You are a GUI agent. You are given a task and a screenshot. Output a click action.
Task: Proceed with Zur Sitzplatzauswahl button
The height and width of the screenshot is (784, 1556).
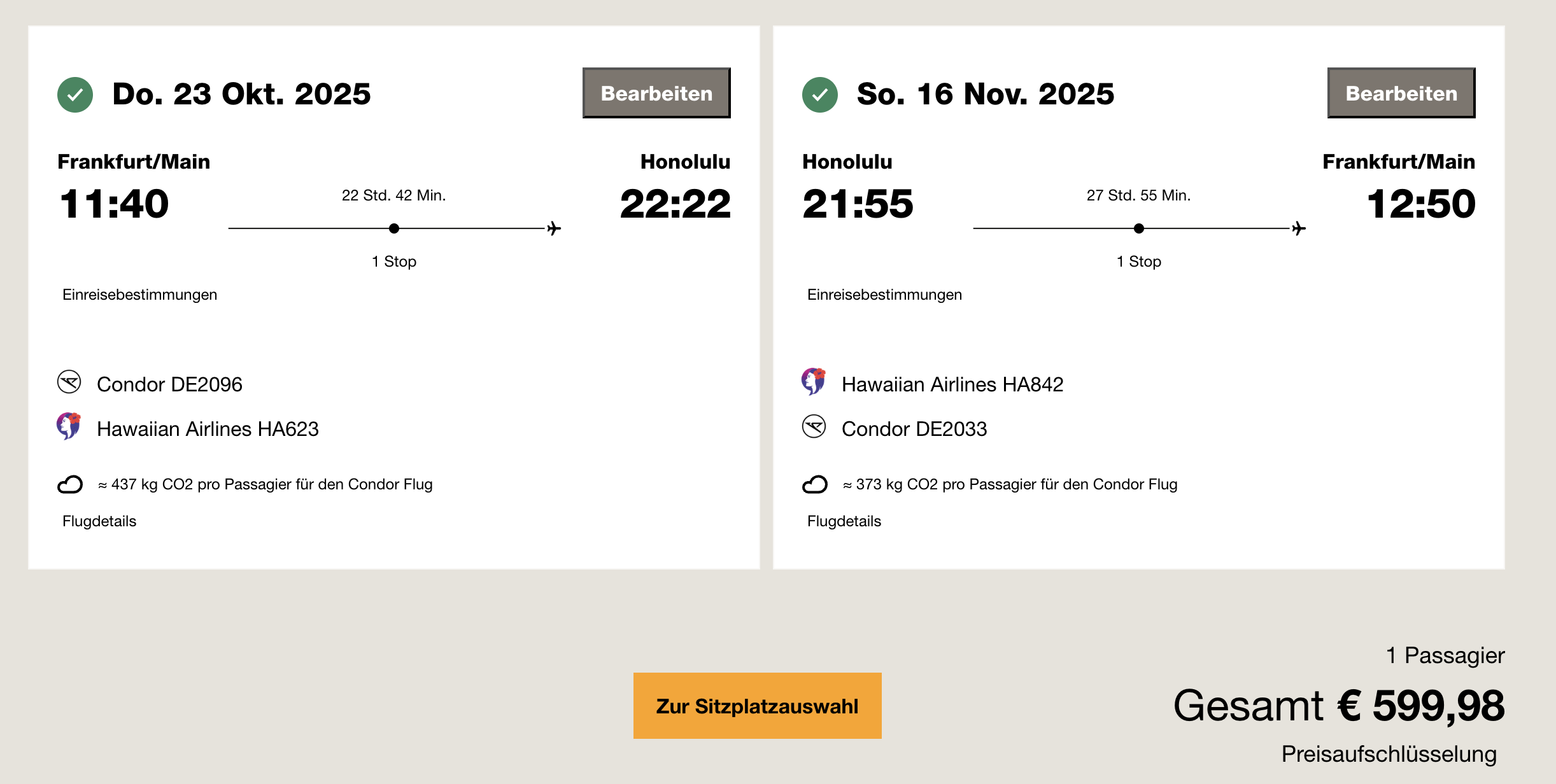tap(757, 706)
